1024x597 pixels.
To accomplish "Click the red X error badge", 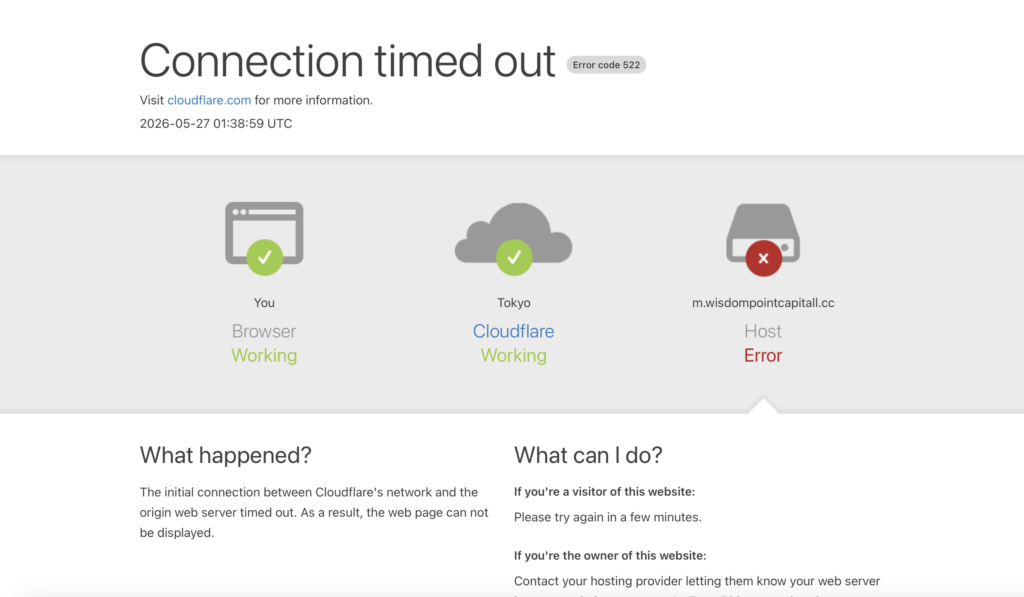I will coord(763,258).
